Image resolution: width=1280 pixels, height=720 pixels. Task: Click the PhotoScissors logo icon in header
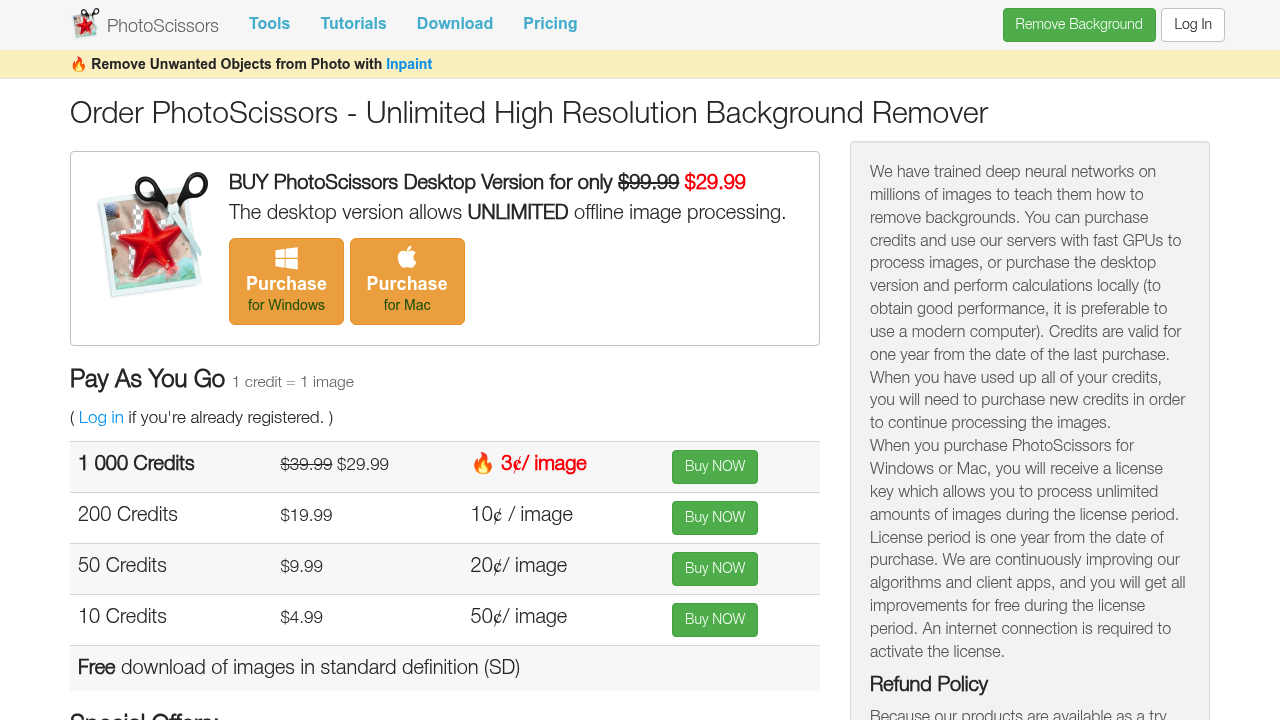tap(86, 24)
